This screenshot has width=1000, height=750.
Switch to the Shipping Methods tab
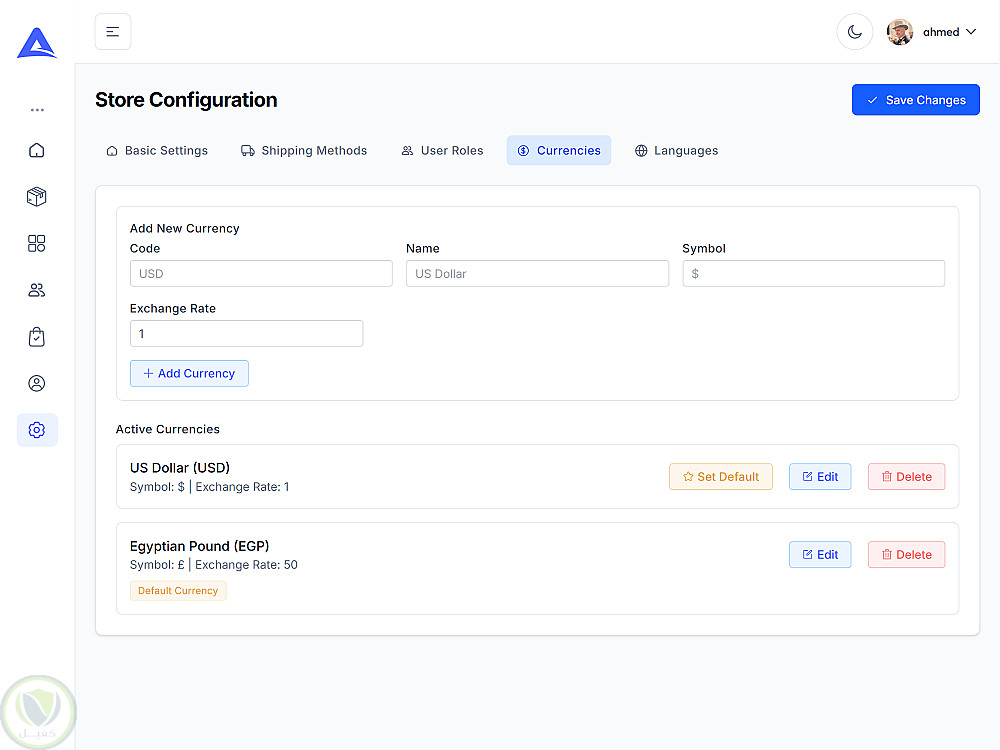[304, 151]
